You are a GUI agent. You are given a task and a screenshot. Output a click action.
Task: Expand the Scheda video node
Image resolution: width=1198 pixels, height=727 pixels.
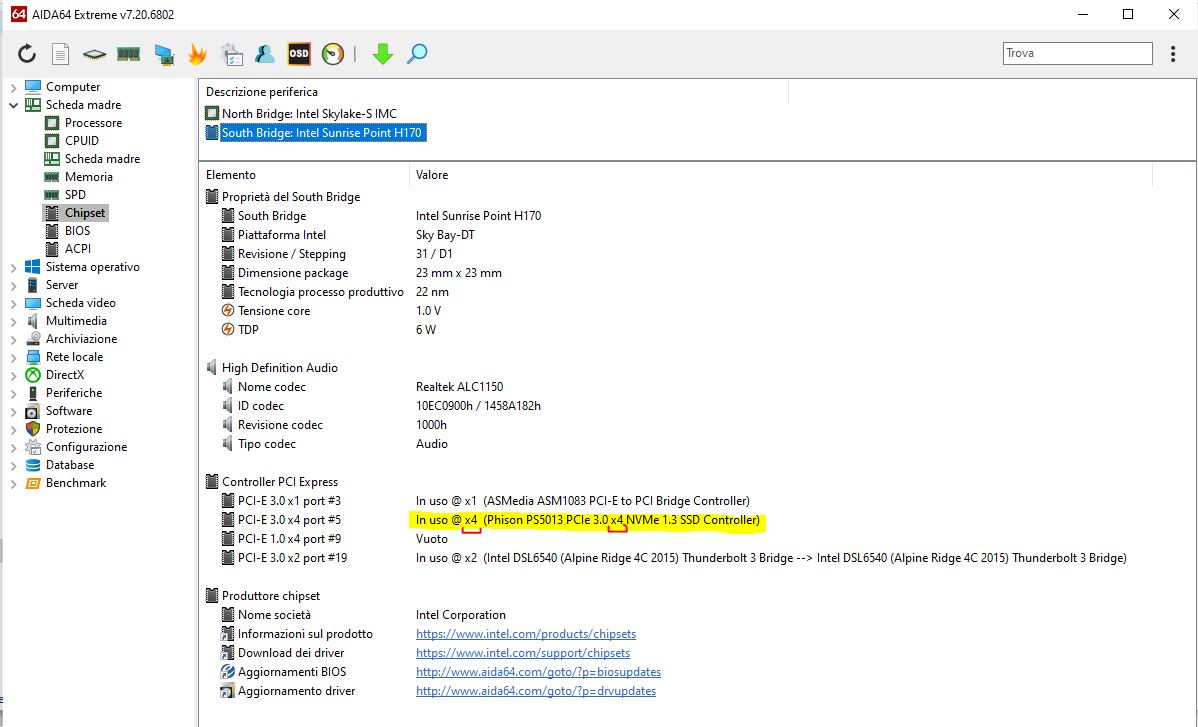13,304
